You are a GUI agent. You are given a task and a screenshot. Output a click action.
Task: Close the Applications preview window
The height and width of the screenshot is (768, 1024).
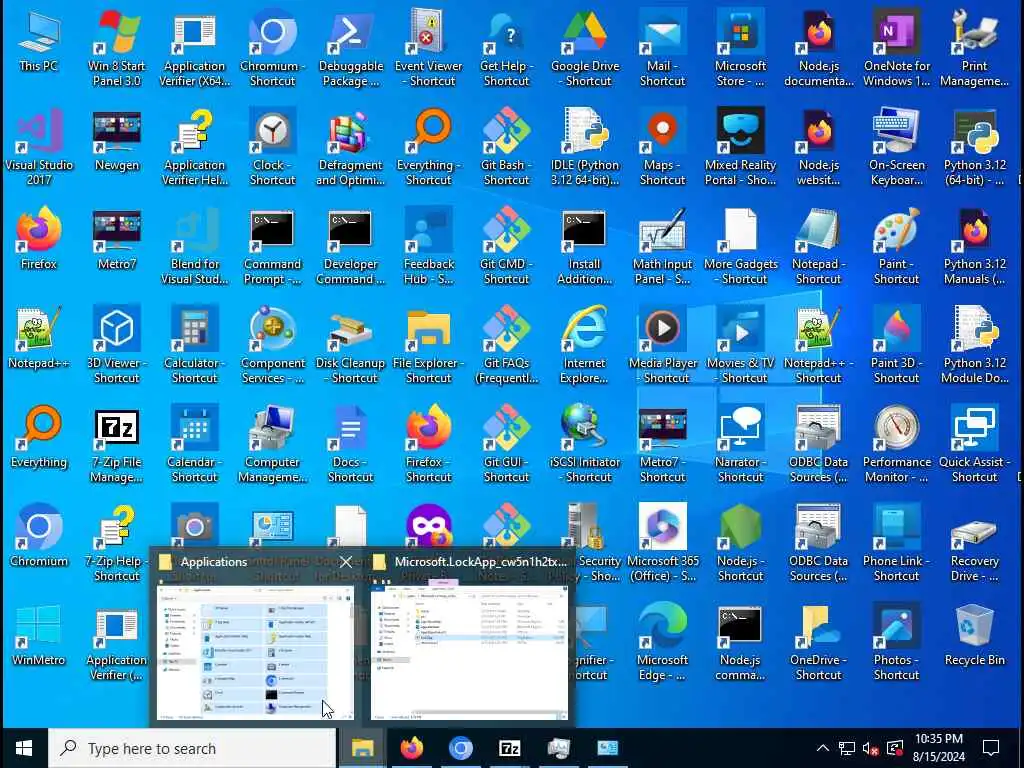coord(345,562)
